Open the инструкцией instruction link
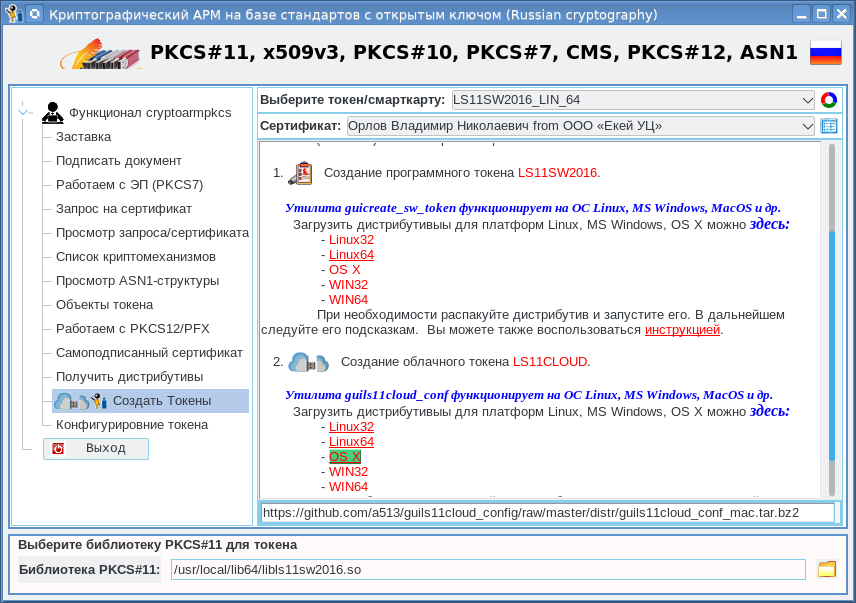Viewport: 856px width, 603px height. click(x=682, y=330)
